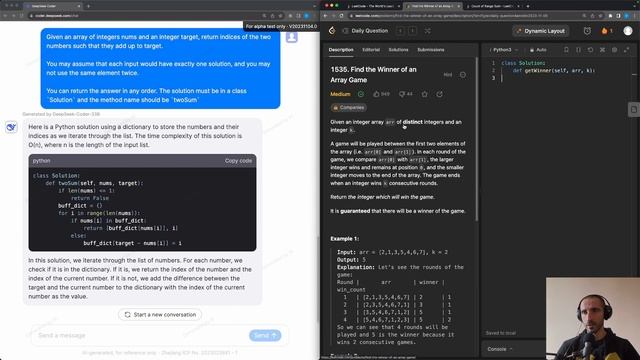Click the circle icon beside Hint
This screenshot has height=360, width=640.
tap(462, 75)
